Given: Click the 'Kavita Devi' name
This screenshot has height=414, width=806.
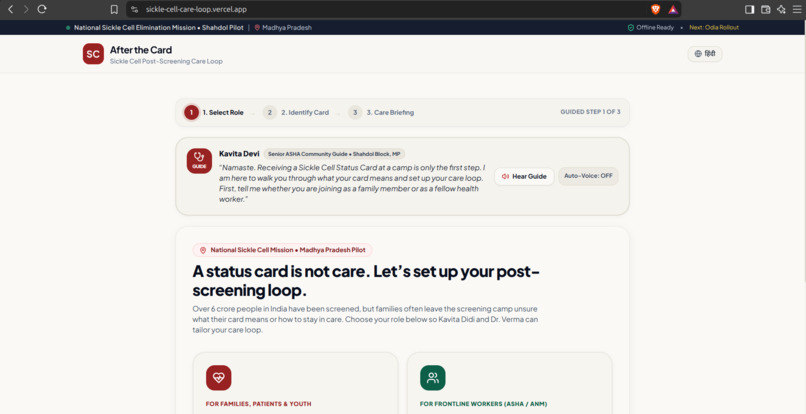Looking at the screenshot, I should [239, 154].
